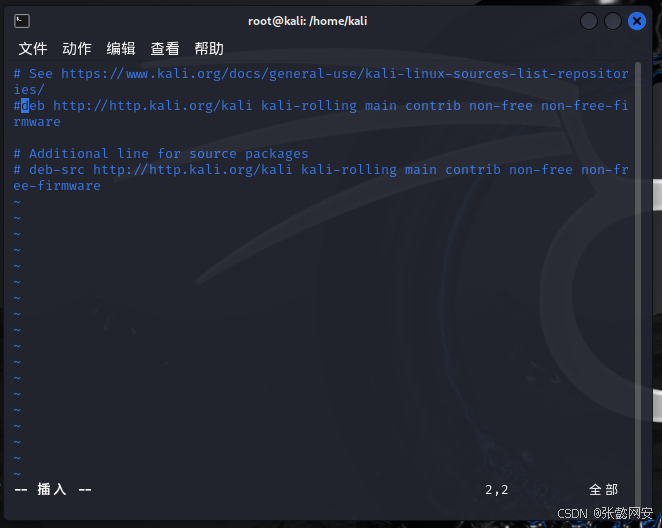Click 'kali-rolling' in the #deb line

tap(309, 106)
